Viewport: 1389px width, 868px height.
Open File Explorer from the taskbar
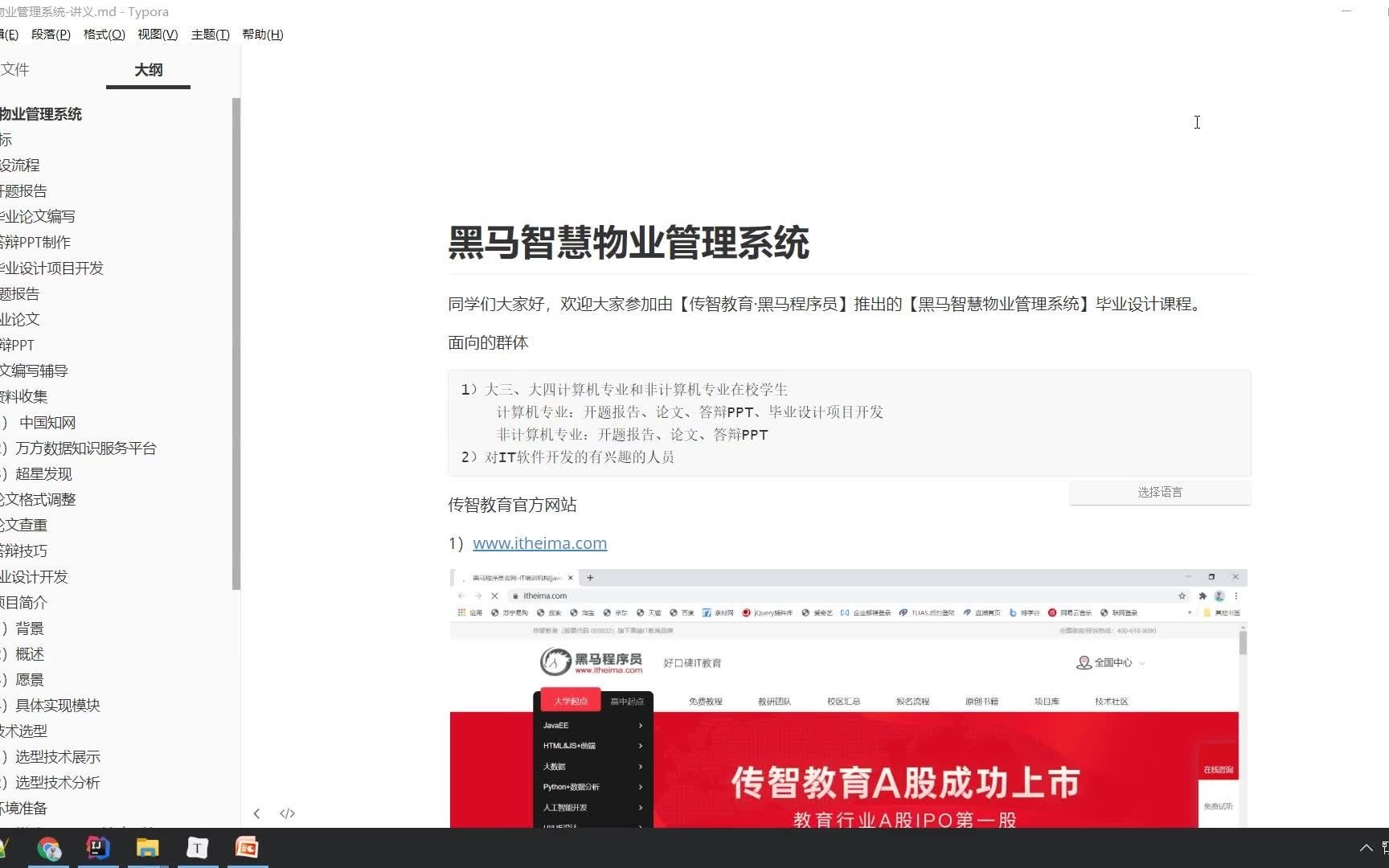[x=147, y=848]
